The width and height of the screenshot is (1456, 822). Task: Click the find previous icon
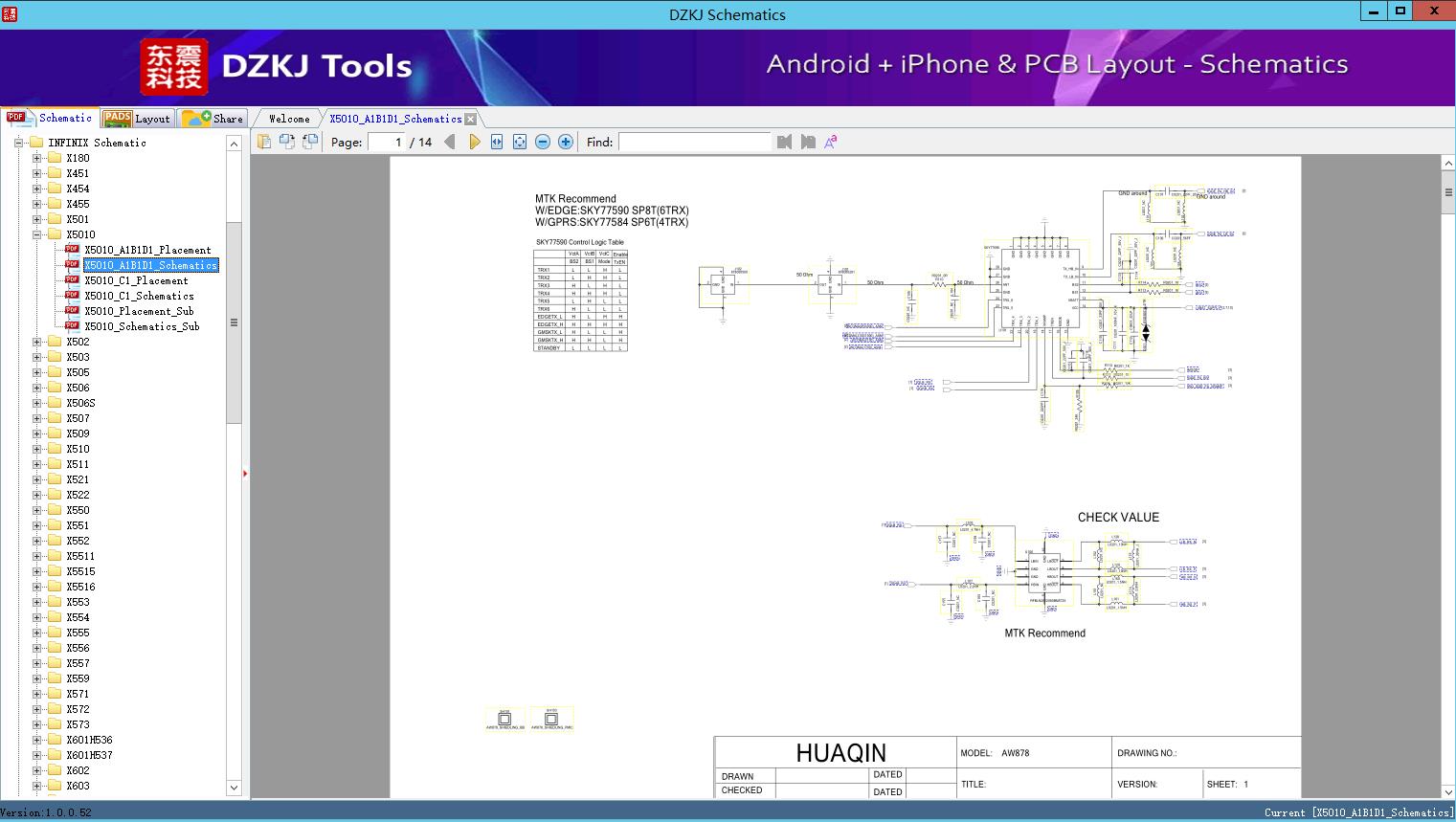[785, 142]
